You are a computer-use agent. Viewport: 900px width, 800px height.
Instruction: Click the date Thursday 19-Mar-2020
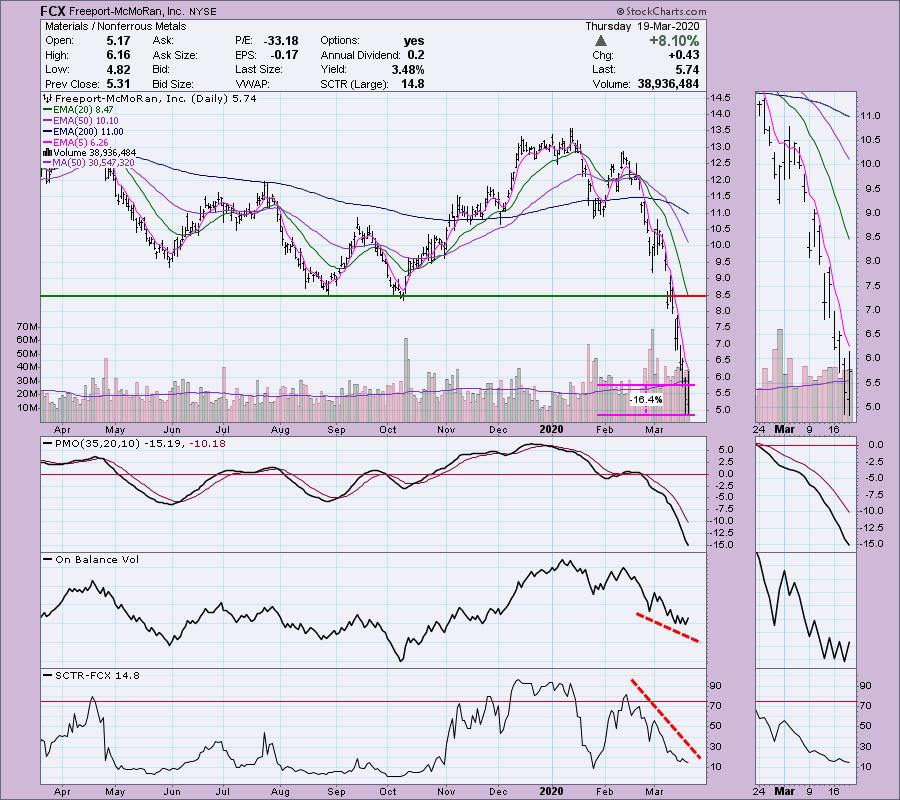point(642,26)
